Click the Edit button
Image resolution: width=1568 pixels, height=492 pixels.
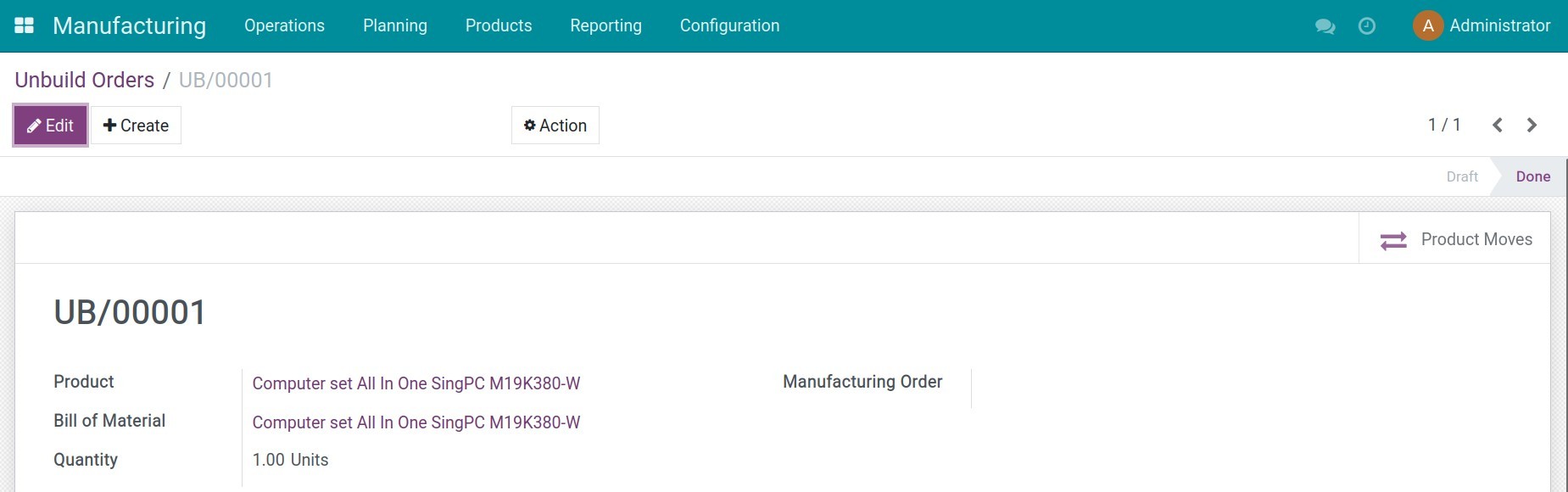point(49,125)
